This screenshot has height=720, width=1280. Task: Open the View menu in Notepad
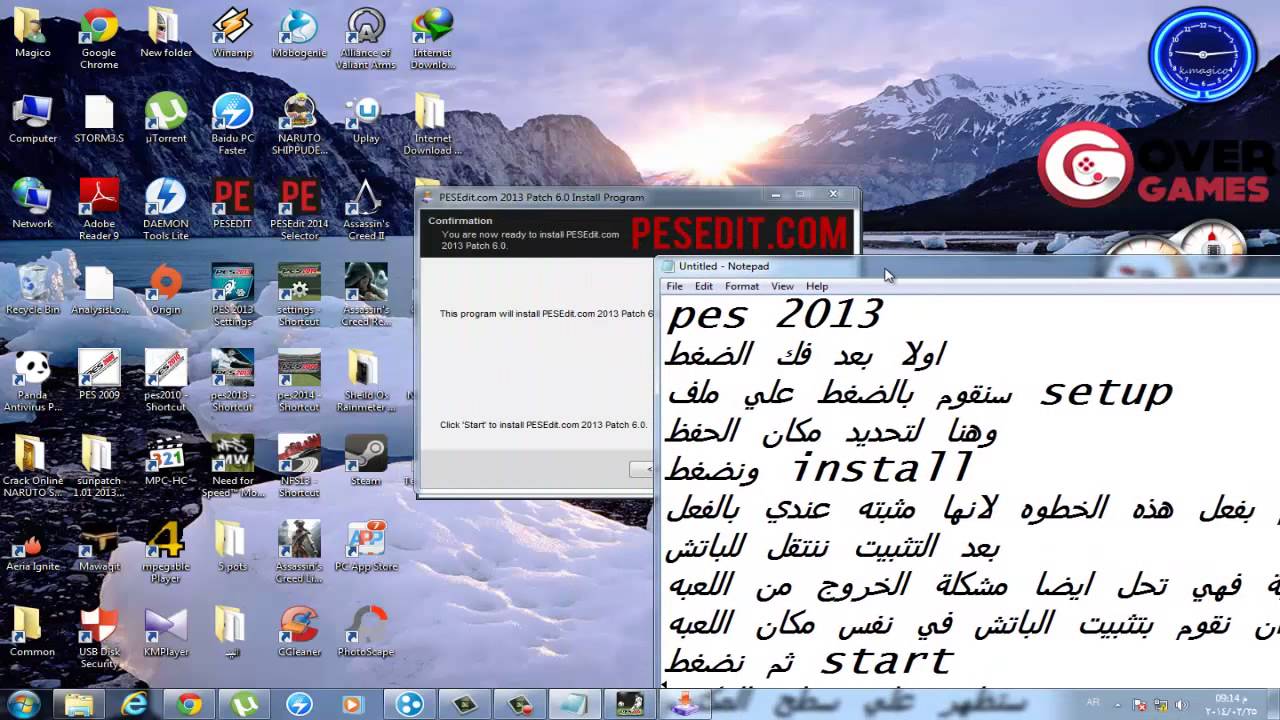tap(782, 286)
